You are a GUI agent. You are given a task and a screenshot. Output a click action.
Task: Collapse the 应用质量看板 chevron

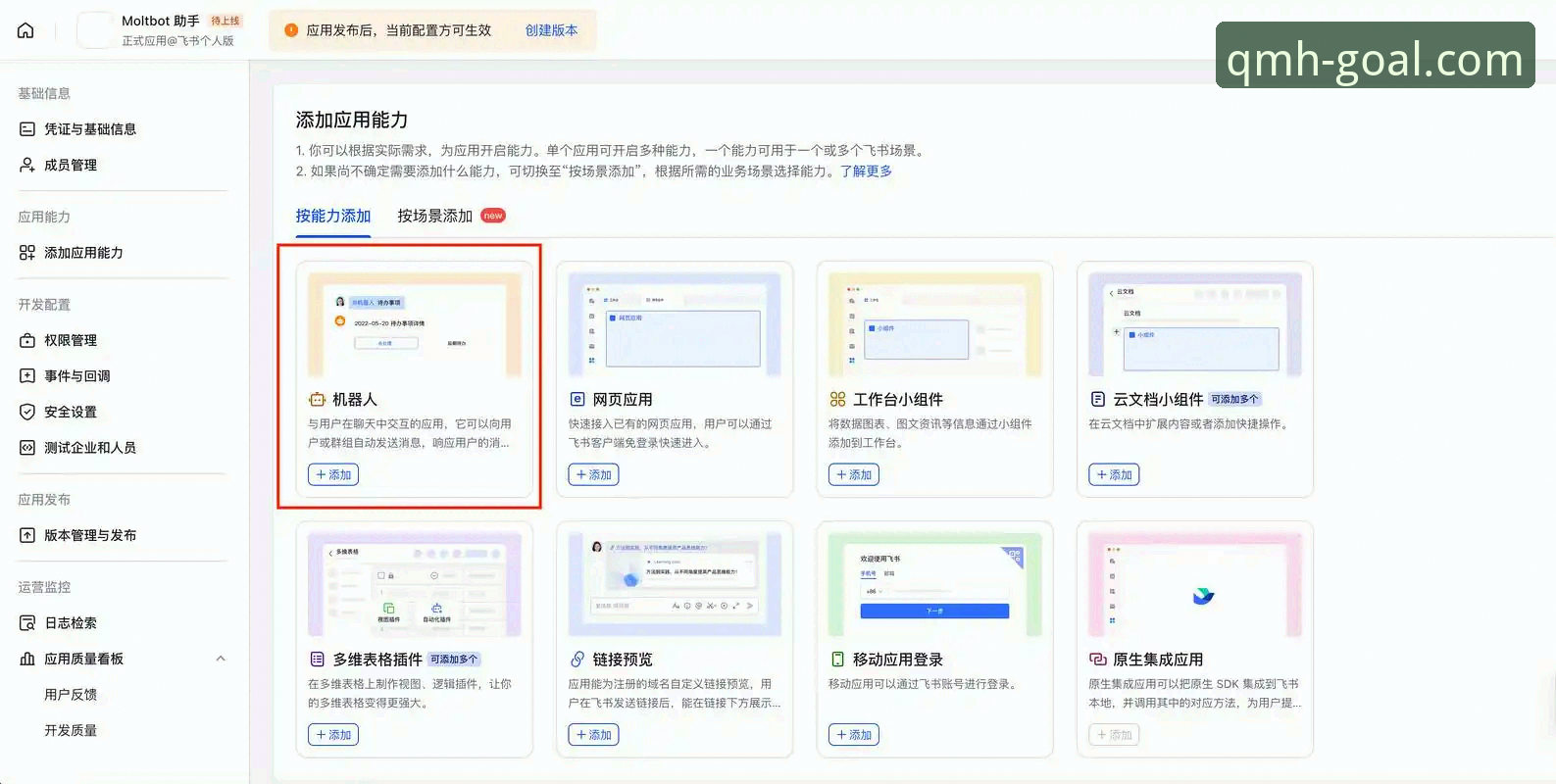click(221, 659)
